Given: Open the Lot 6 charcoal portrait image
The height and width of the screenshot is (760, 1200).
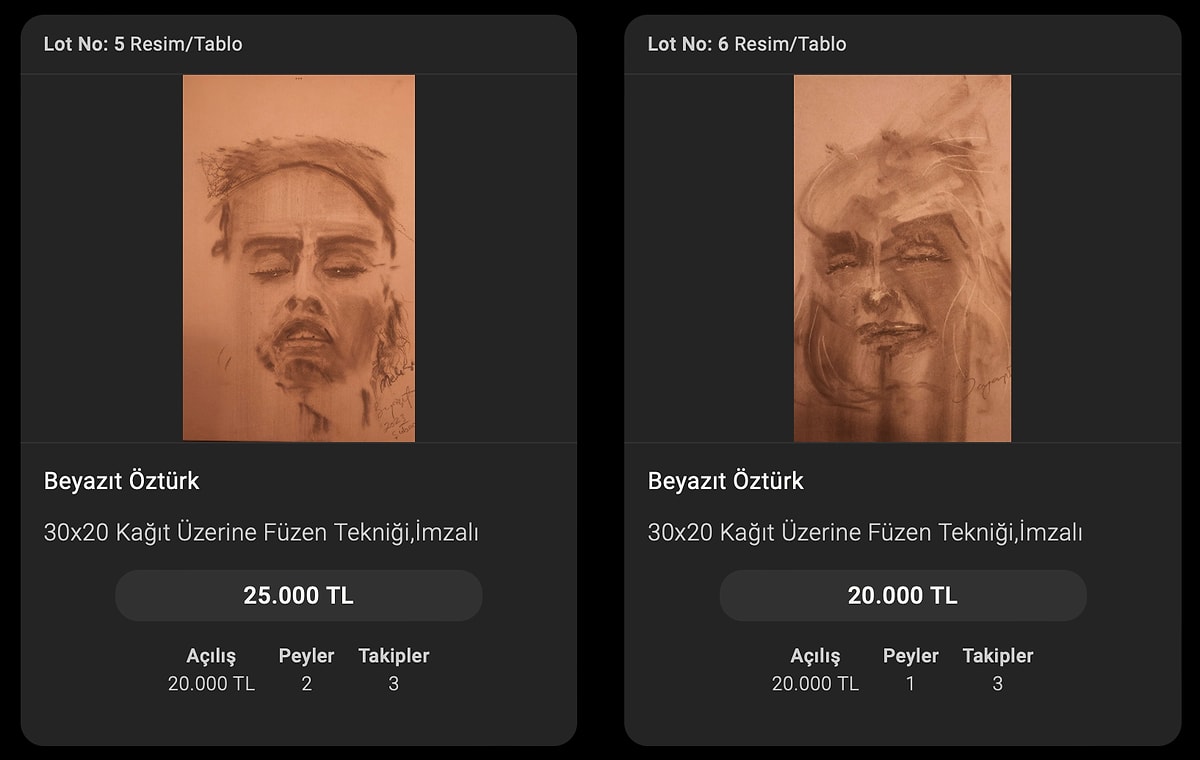Looking at the screenshot, I should pyautogui.click(x=902, y=258).
